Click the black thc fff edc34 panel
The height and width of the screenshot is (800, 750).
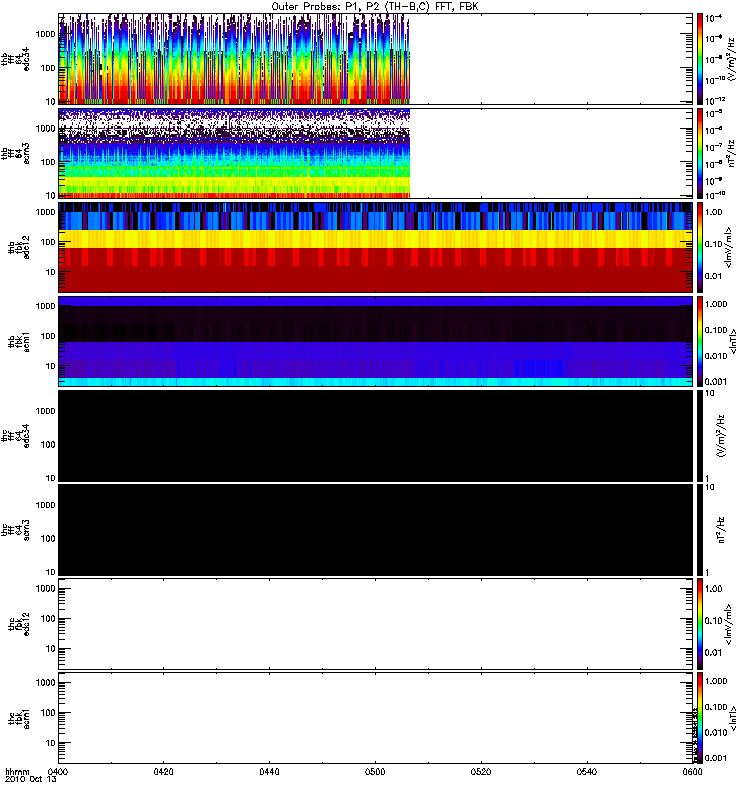click(376, 436)
